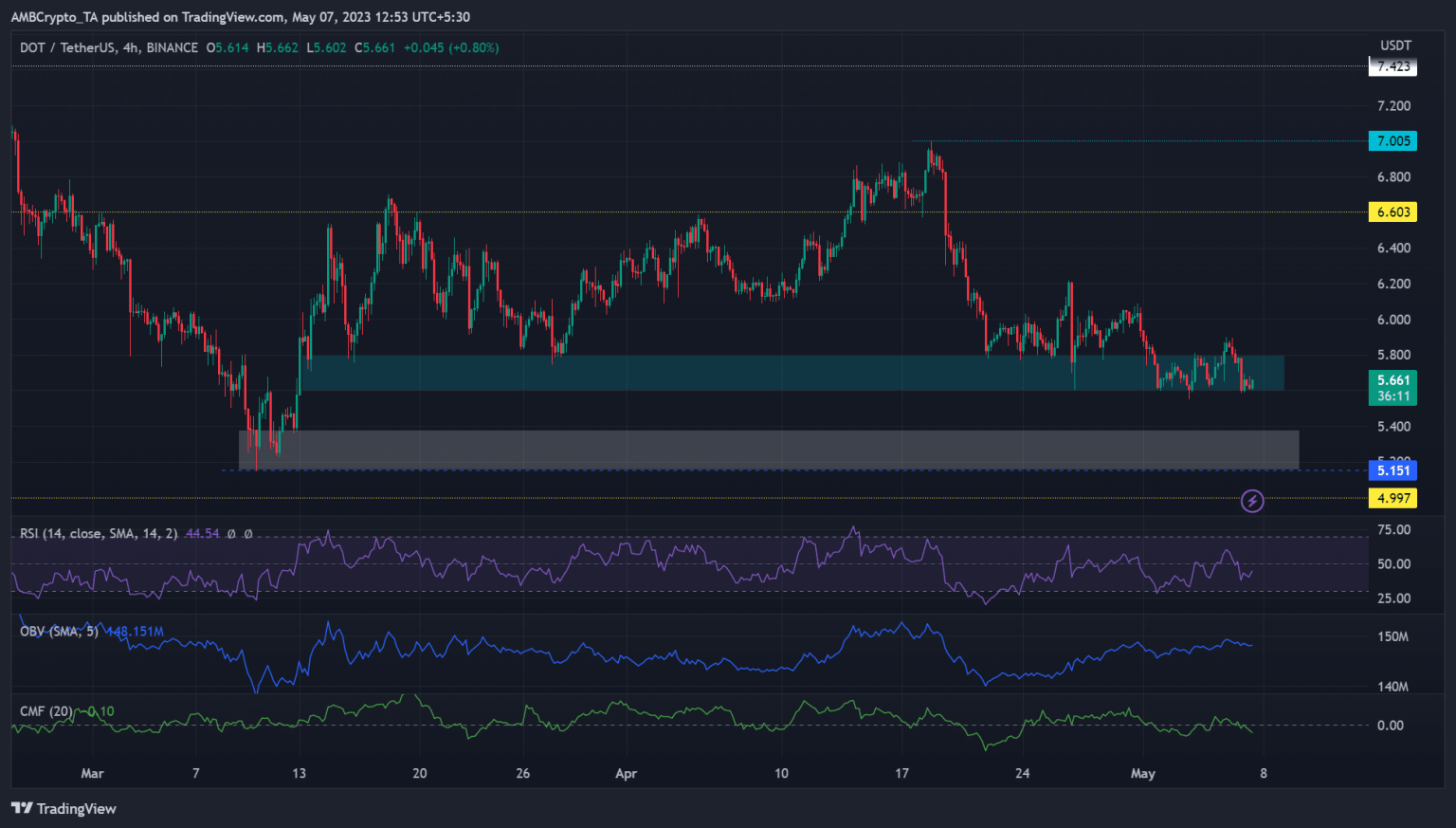Click the yellow 4.997 price tag
Image resolution: width=1456 pixels, height=828 pixels.
point(1392,498)
